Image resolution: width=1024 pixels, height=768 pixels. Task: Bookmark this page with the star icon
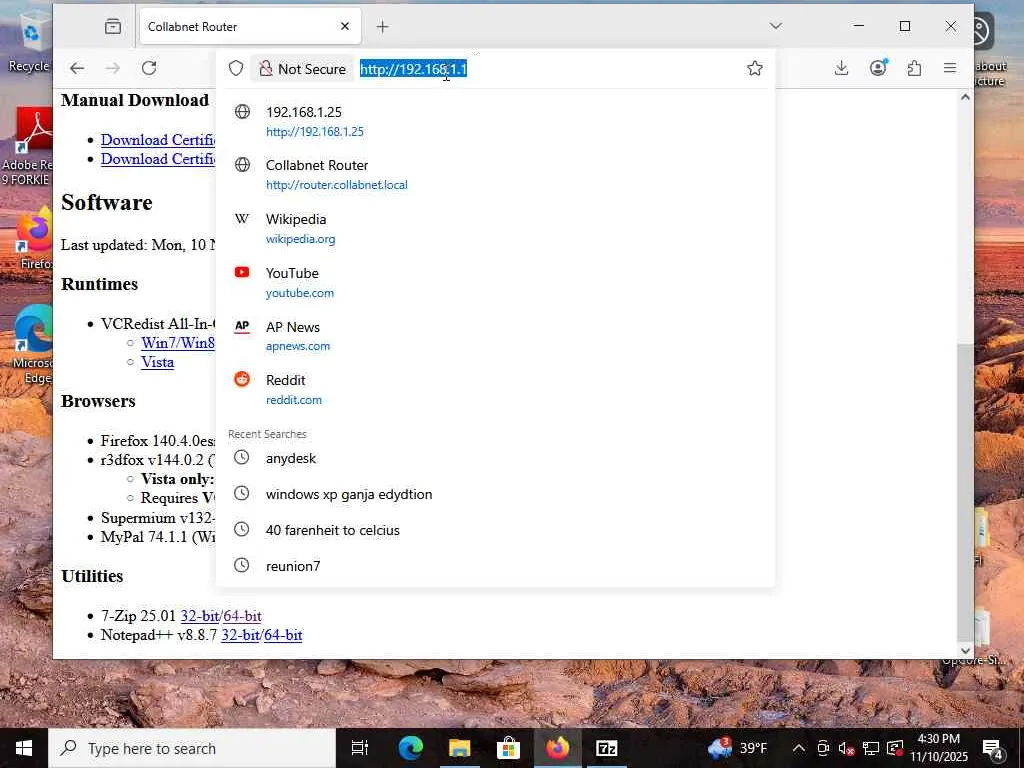[x=754, y=68]
